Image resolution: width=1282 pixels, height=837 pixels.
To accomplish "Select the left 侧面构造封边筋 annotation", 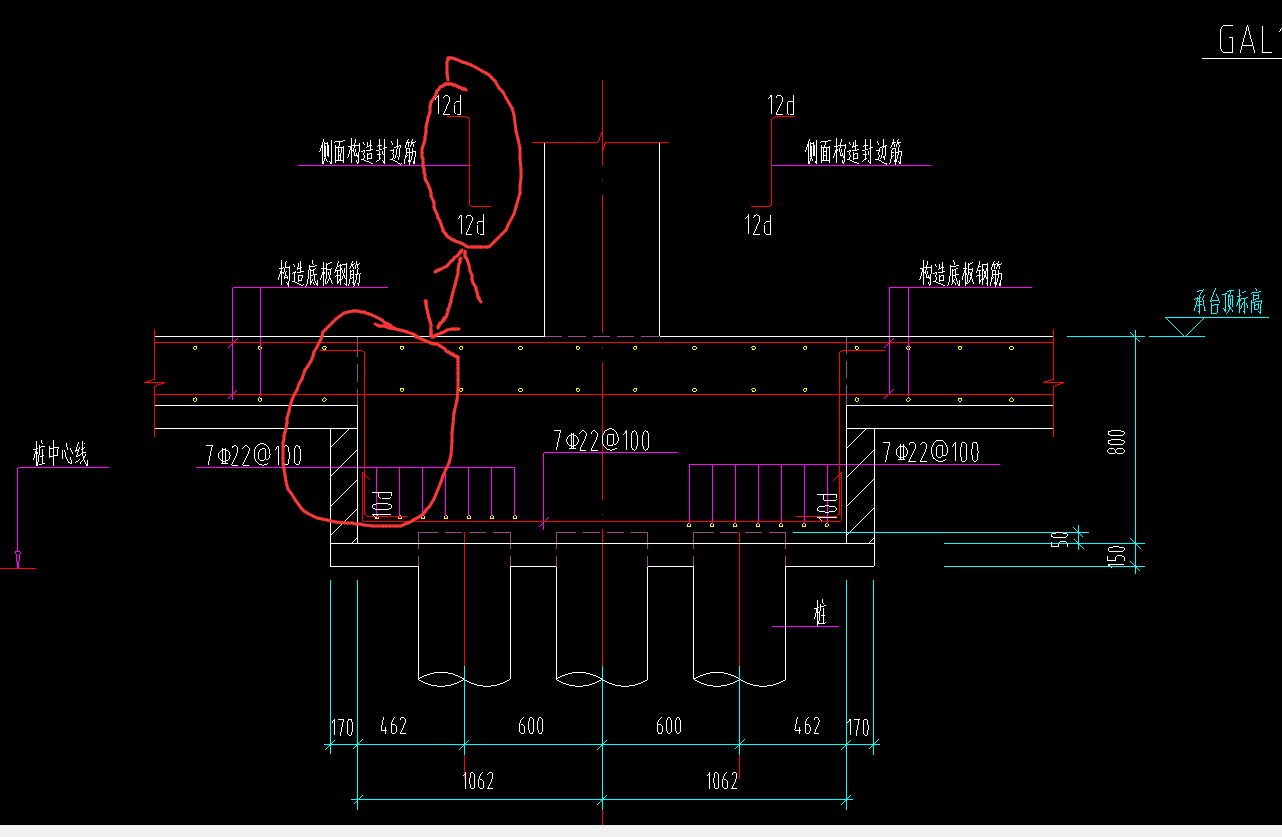I will [368, 152].
